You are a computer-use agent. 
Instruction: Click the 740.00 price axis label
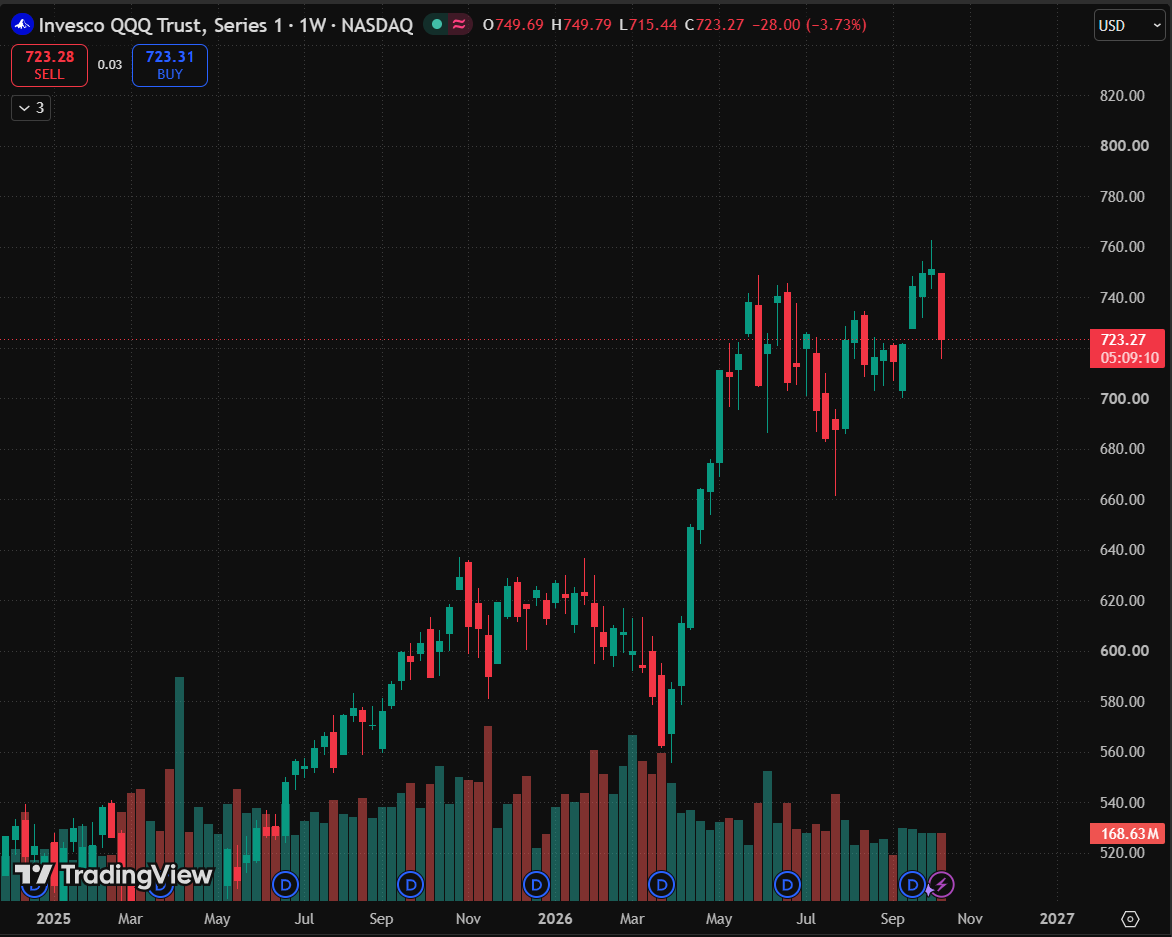click(x=1122, y=297)
